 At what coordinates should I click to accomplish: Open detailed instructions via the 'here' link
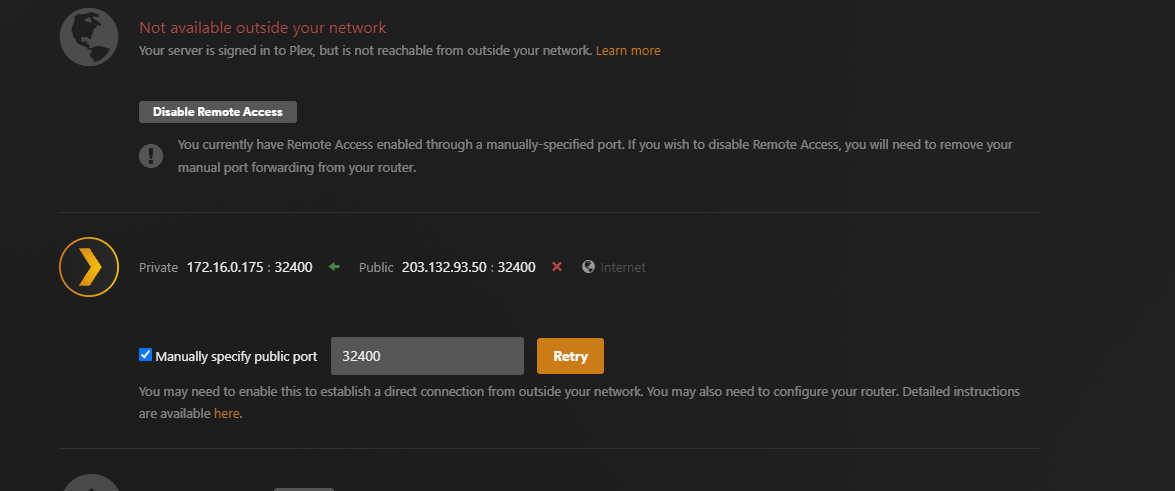(227, 413)
